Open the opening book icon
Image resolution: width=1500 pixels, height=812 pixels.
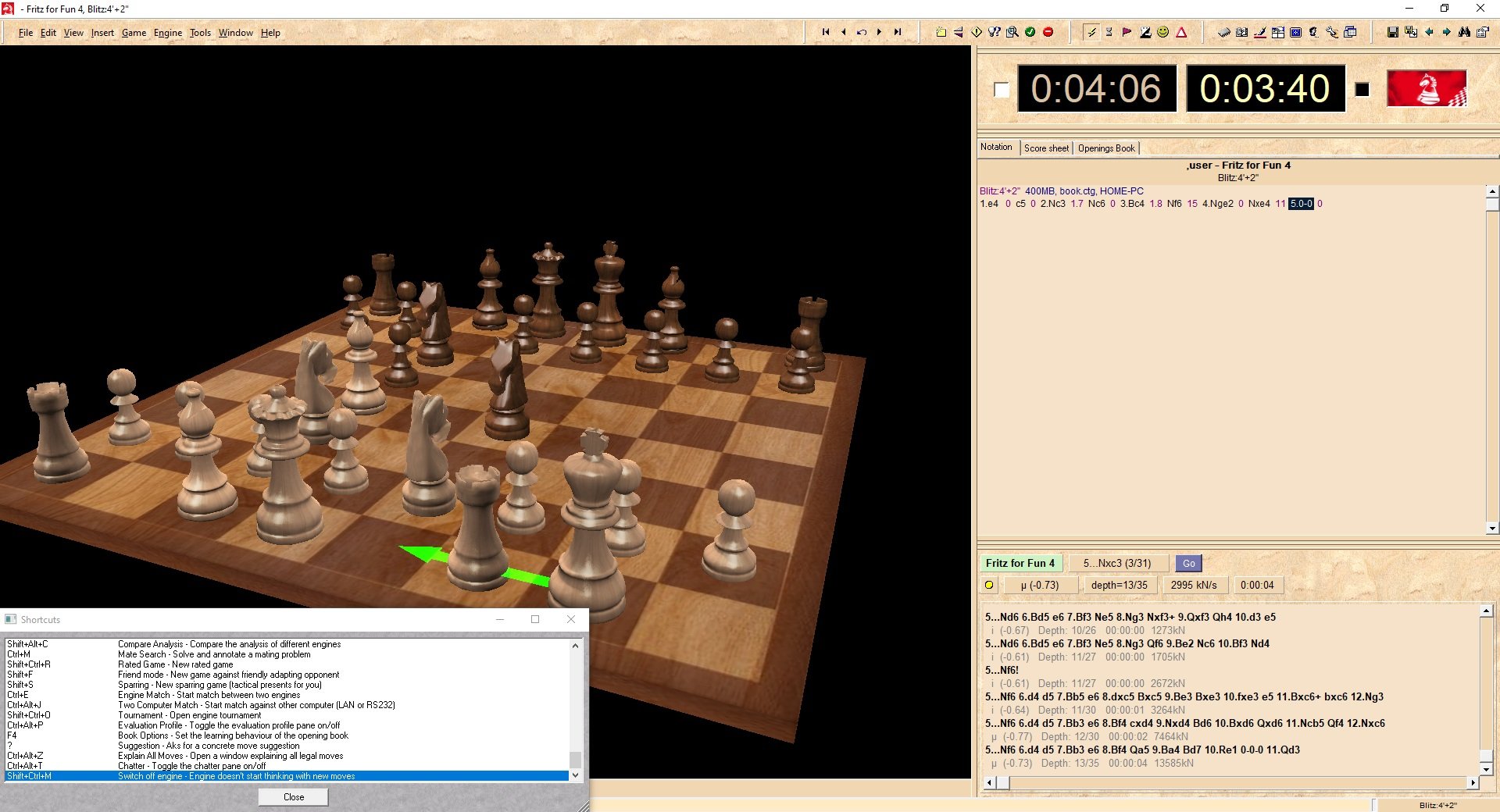[x=1241, y=32]
